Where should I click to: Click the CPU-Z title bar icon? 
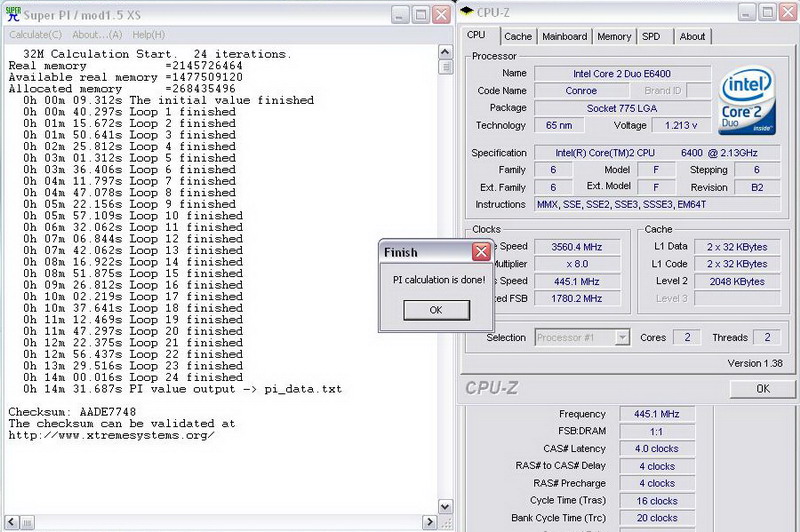click(x=467, y=11)
